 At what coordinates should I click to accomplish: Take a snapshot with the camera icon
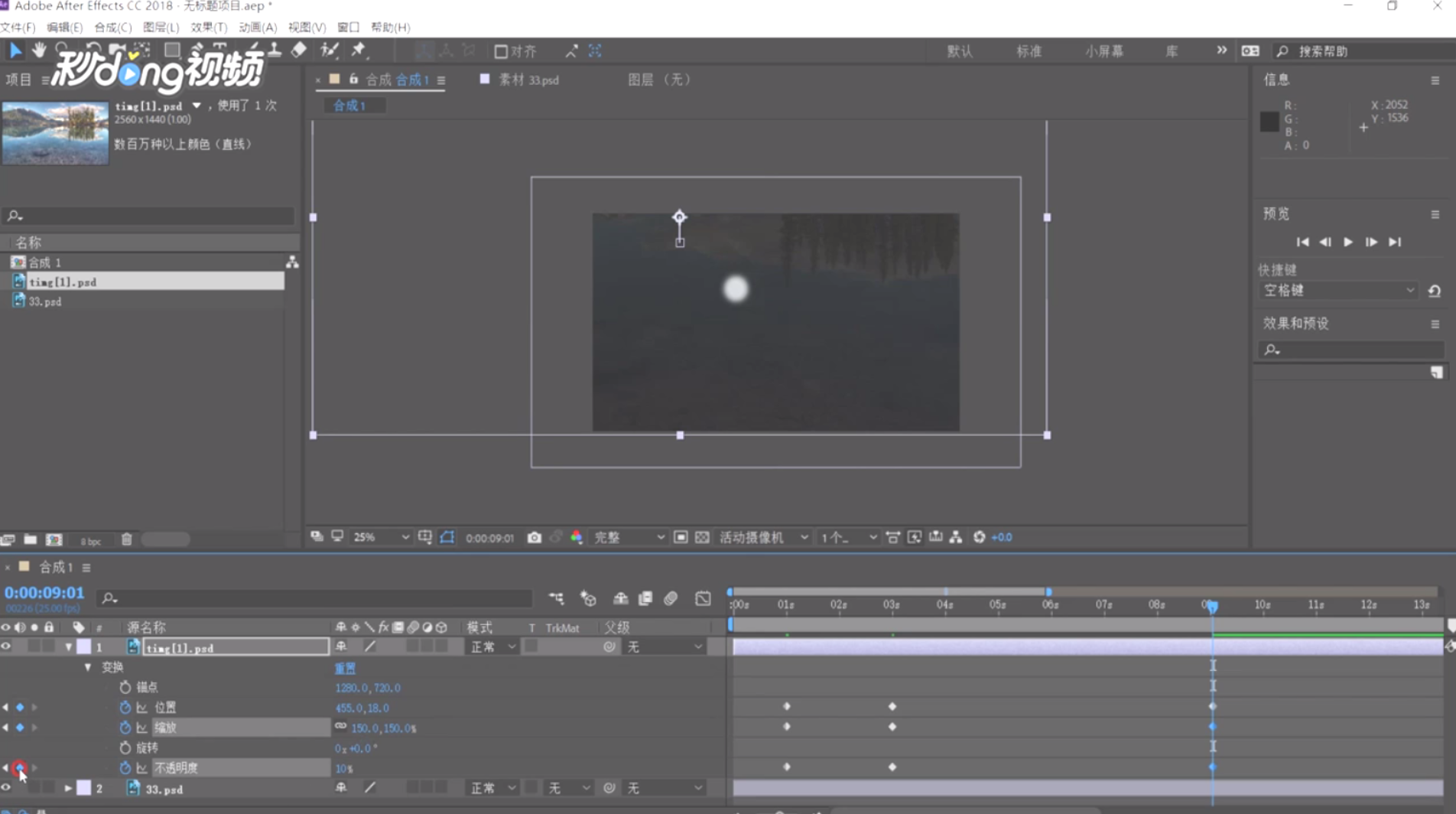(535, 538)
